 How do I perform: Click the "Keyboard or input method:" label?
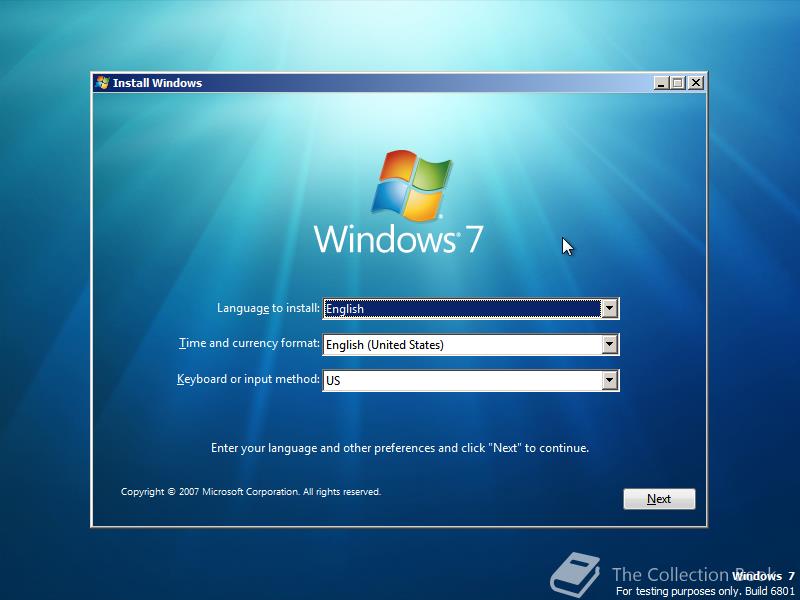point(248,379)
